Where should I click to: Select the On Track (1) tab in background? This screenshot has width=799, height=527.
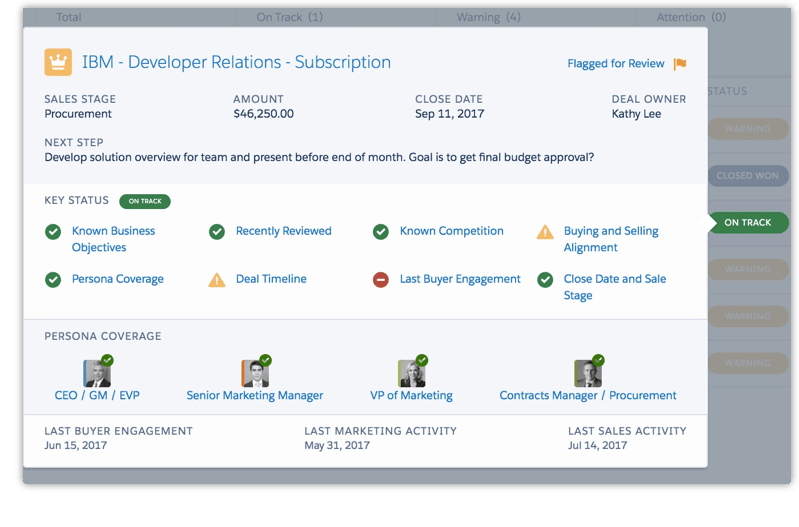click(x=289, y=17)
